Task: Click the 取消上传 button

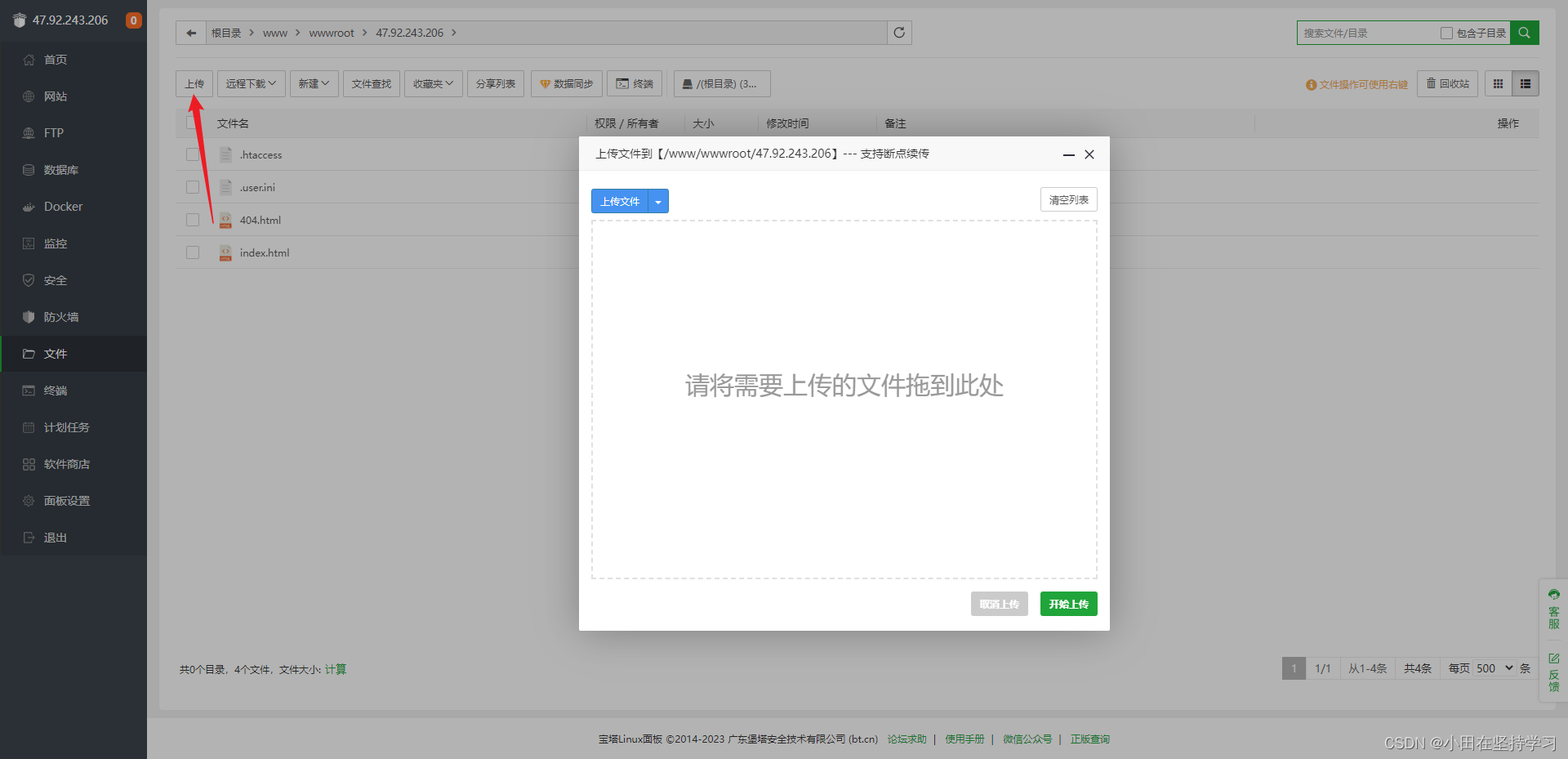Action: pyautogui.click(x=999, y=604)
